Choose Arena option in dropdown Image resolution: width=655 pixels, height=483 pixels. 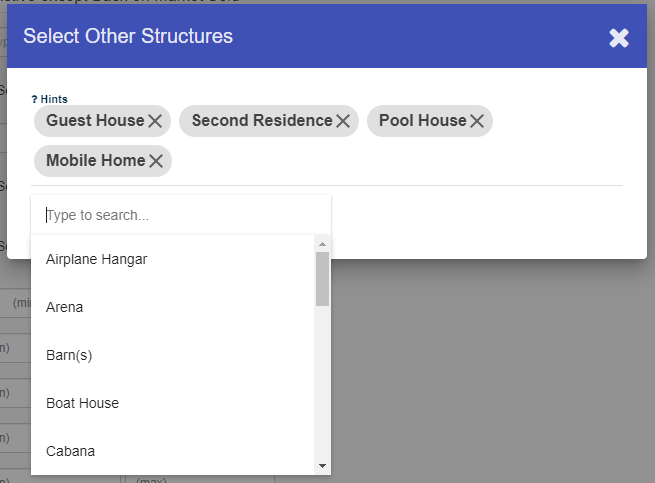point(65,307)
